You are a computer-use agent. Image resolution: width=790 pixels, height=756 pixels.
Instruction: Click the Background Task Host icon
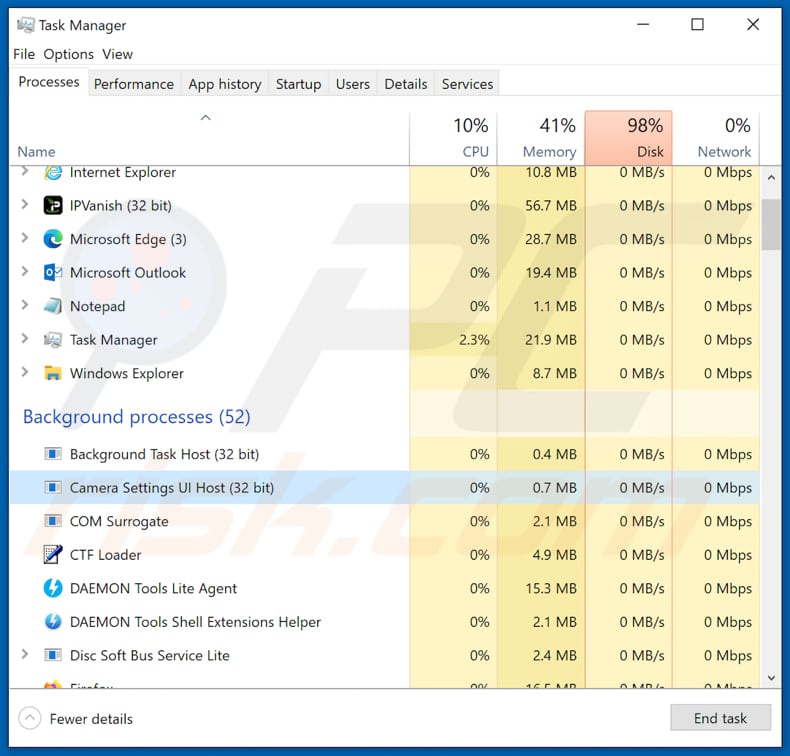[53, 454]
